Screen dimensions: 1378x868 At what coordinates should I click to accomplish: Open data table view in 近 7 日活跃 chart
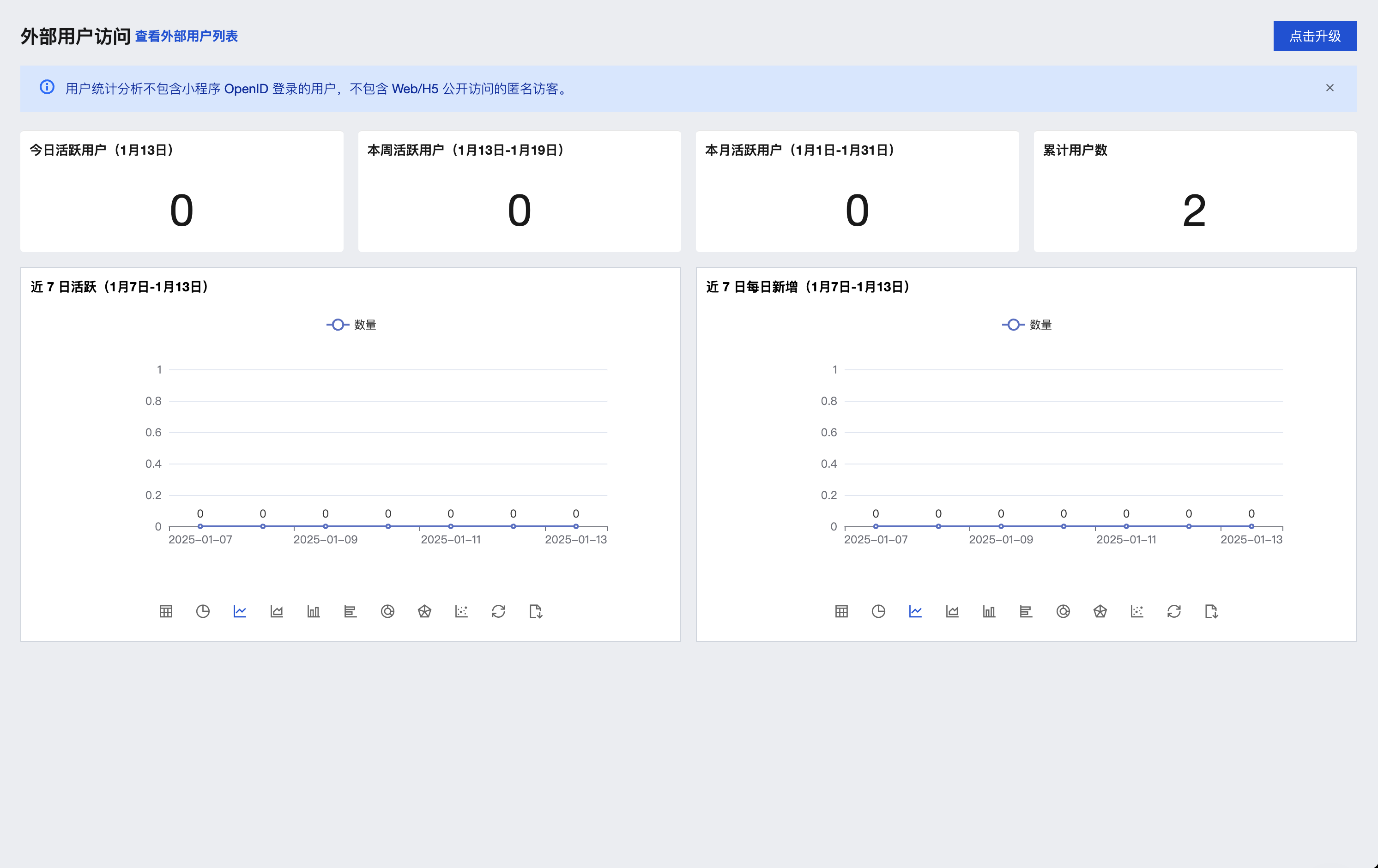click(166, 611)
